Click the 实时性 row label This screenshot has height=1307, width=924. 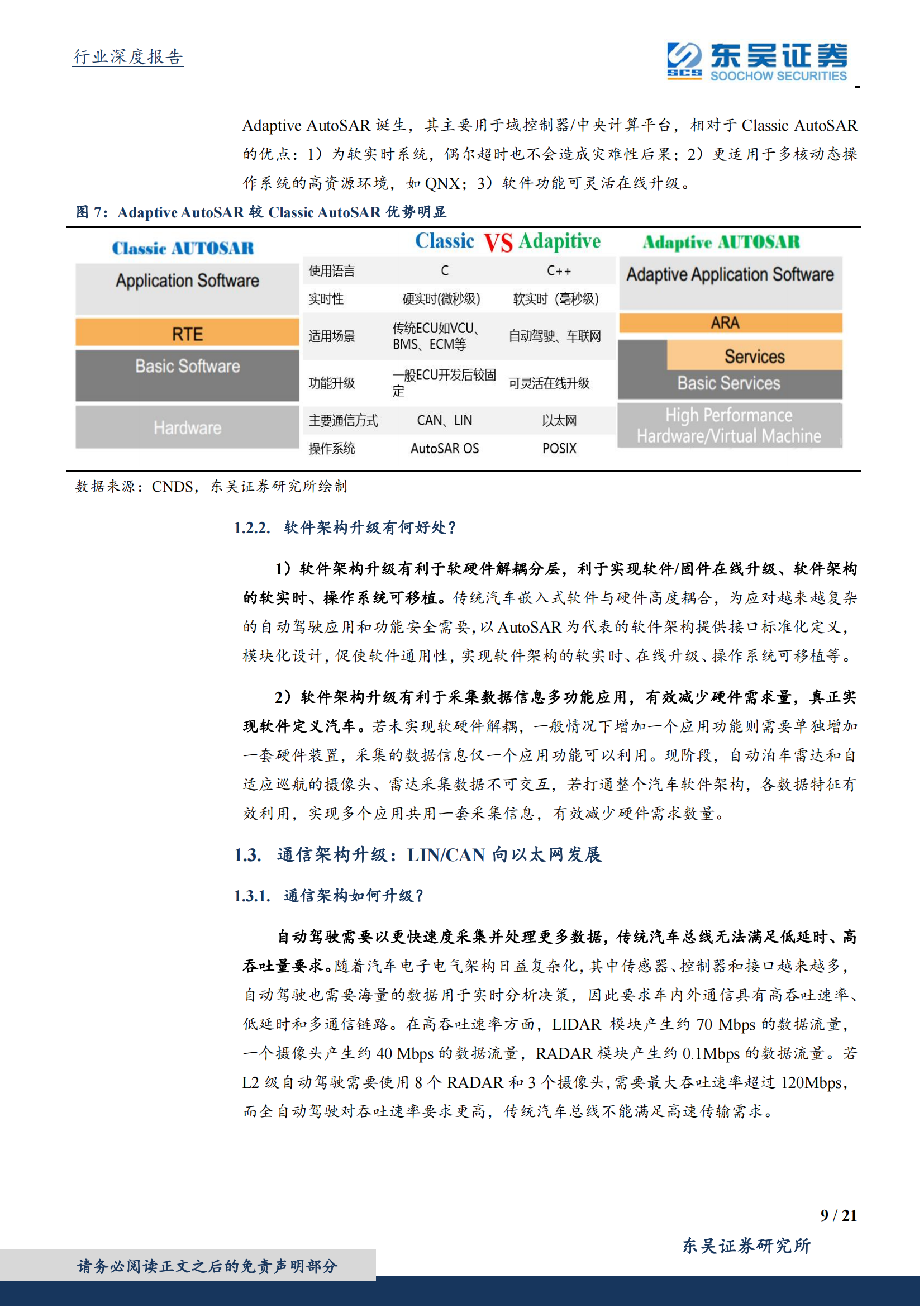point(326,299)
